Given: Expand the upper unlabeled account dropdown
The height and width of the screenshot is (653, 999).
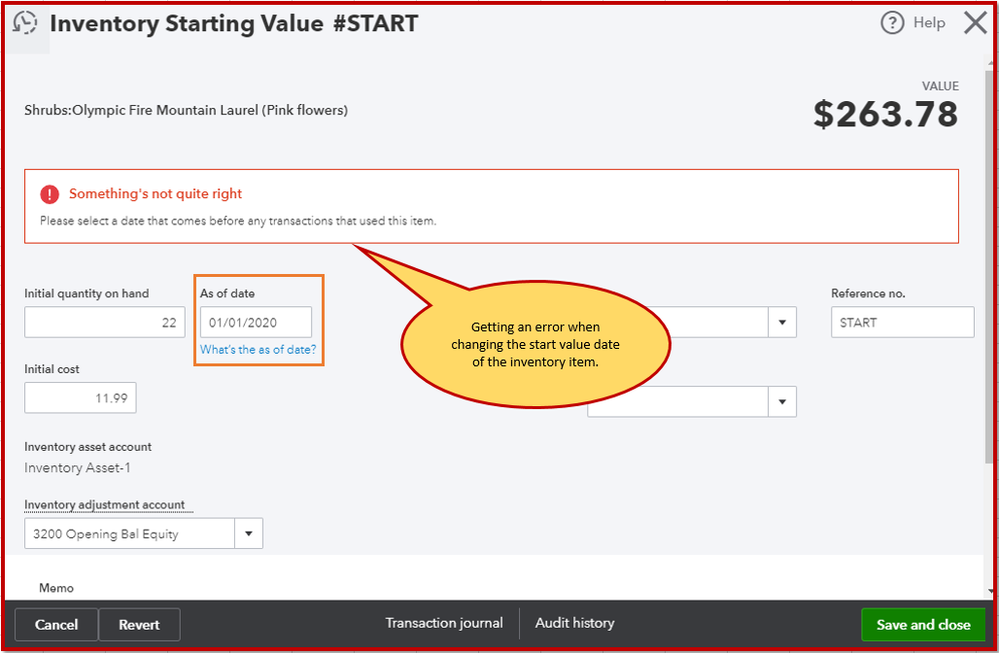Looking at the screenshot, I should [781, 322].
